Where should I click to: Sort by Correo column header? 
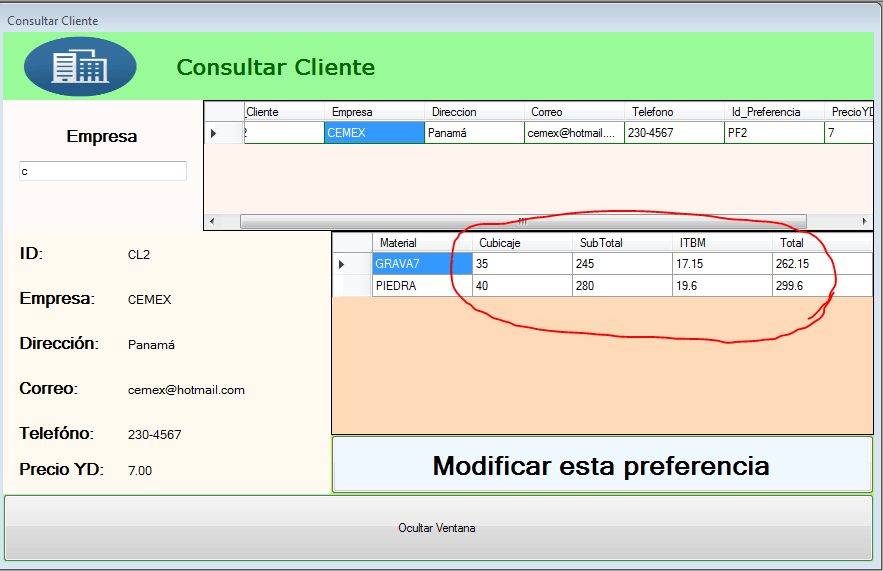pos(574,111)
